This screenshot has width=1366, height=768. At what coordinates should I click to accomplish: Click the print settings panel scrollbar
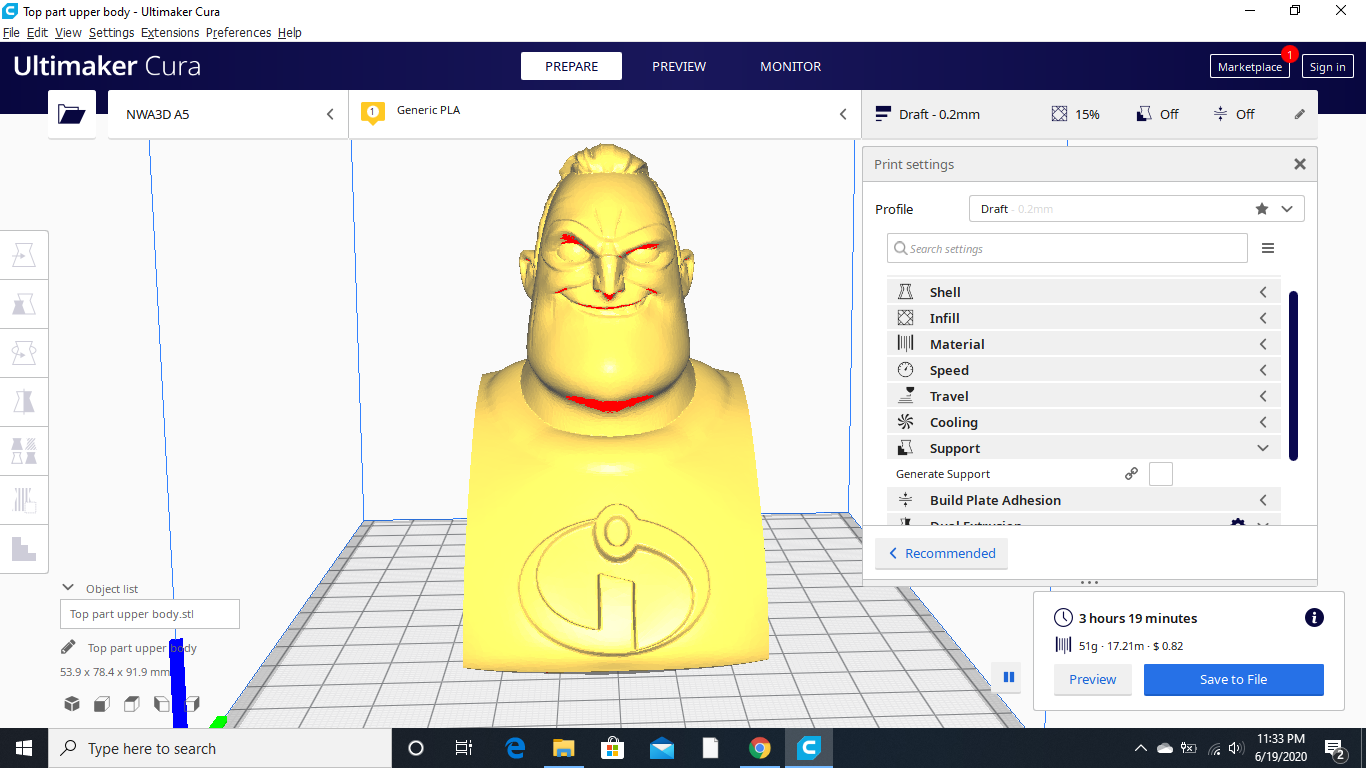point(1293,375)
